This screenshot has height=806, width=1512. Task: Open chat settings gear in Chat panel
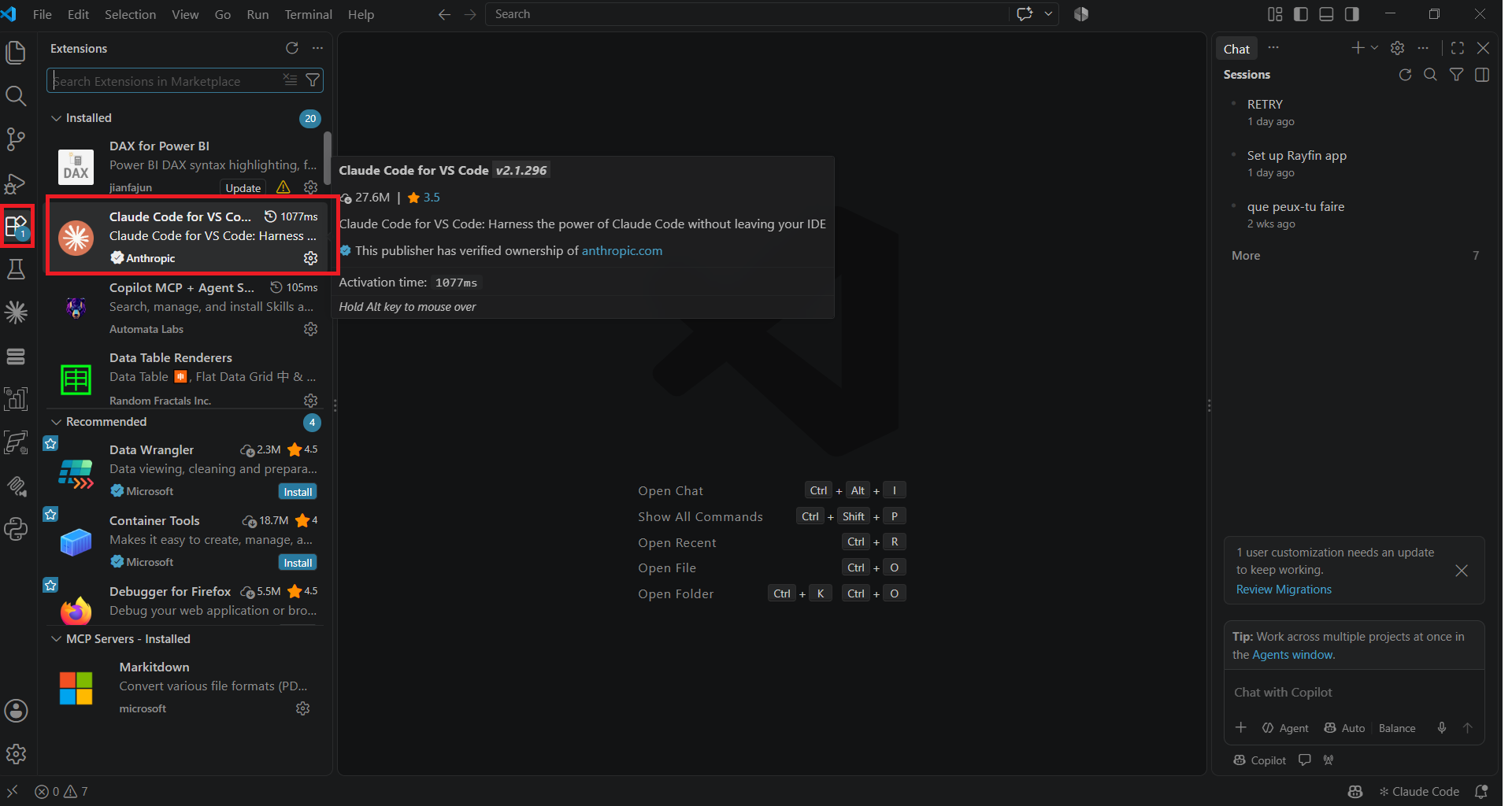click(1398, 48)
